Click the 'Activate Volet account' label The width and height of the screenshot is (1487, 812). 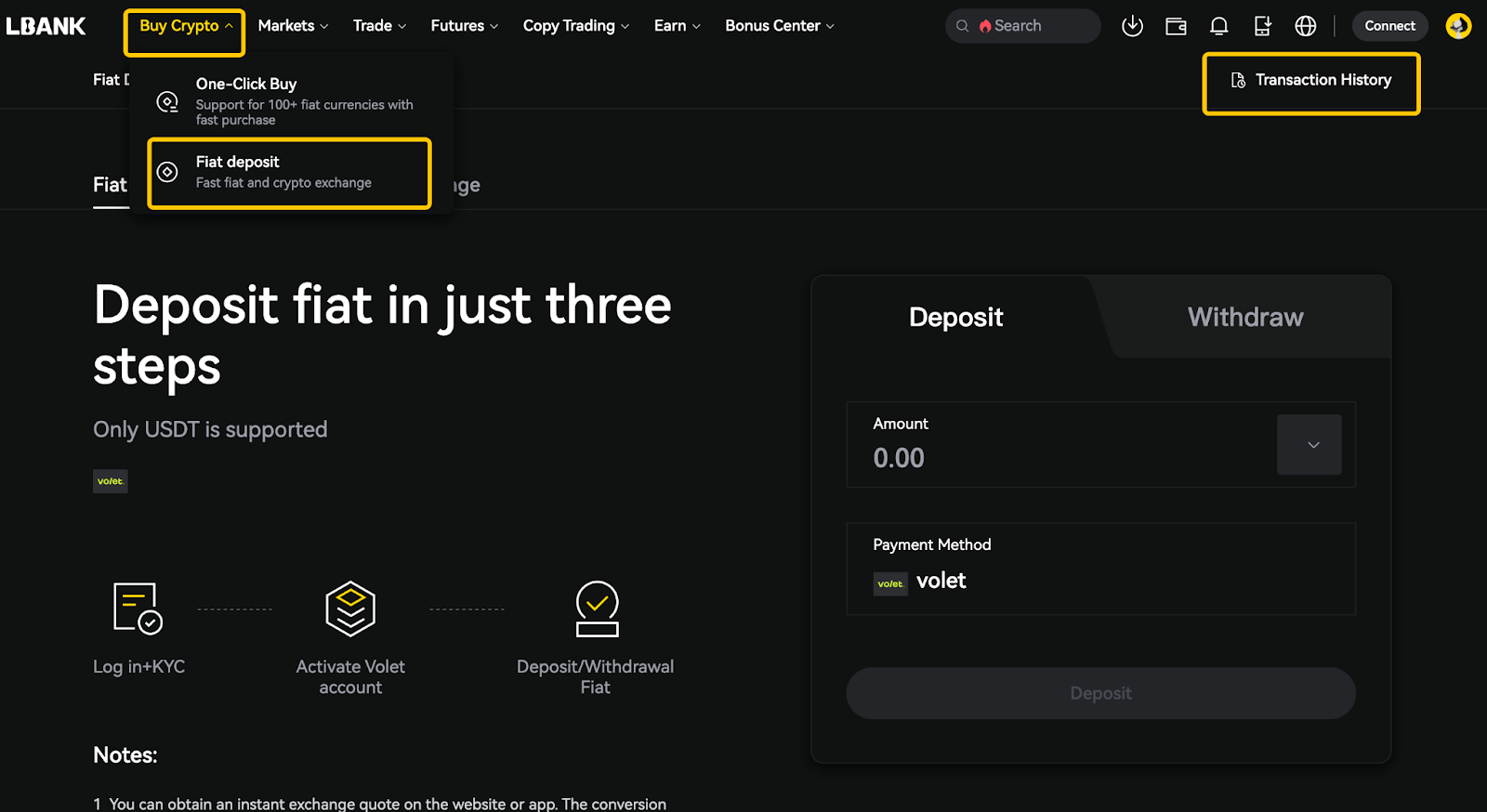click(350, 676)
